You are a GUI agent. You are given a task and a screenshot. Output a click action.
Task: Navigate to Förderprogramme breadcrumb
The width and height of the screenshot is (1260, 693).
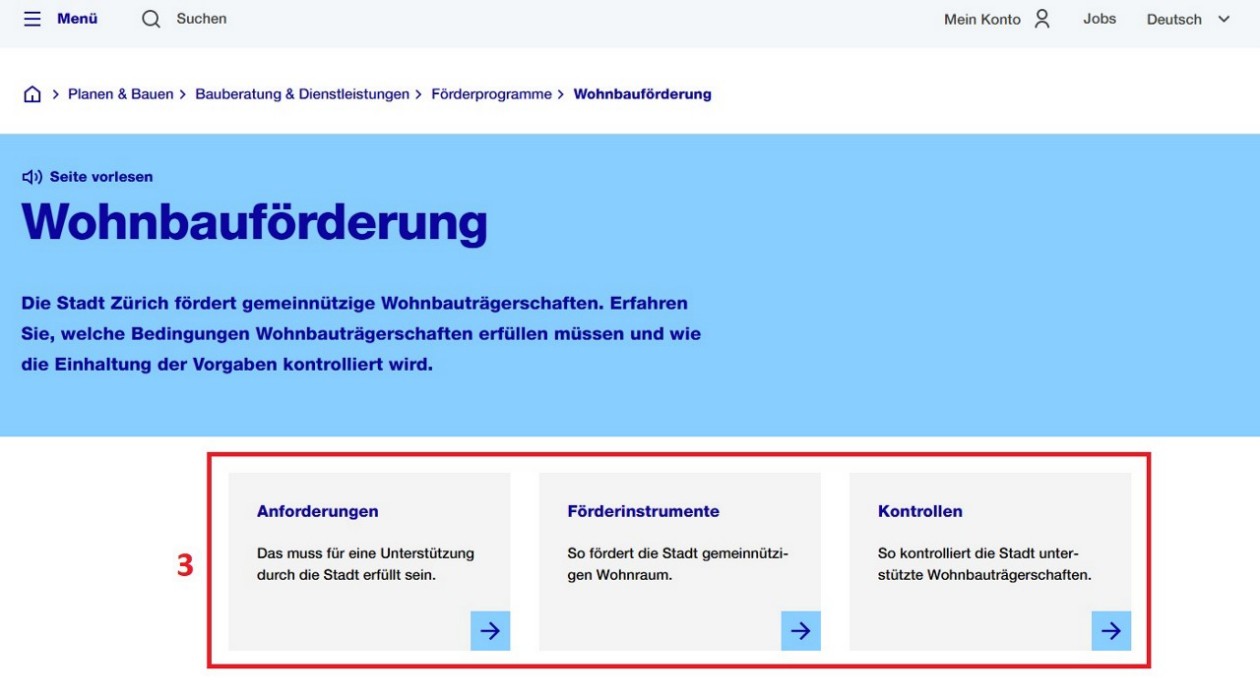point(491,95)
